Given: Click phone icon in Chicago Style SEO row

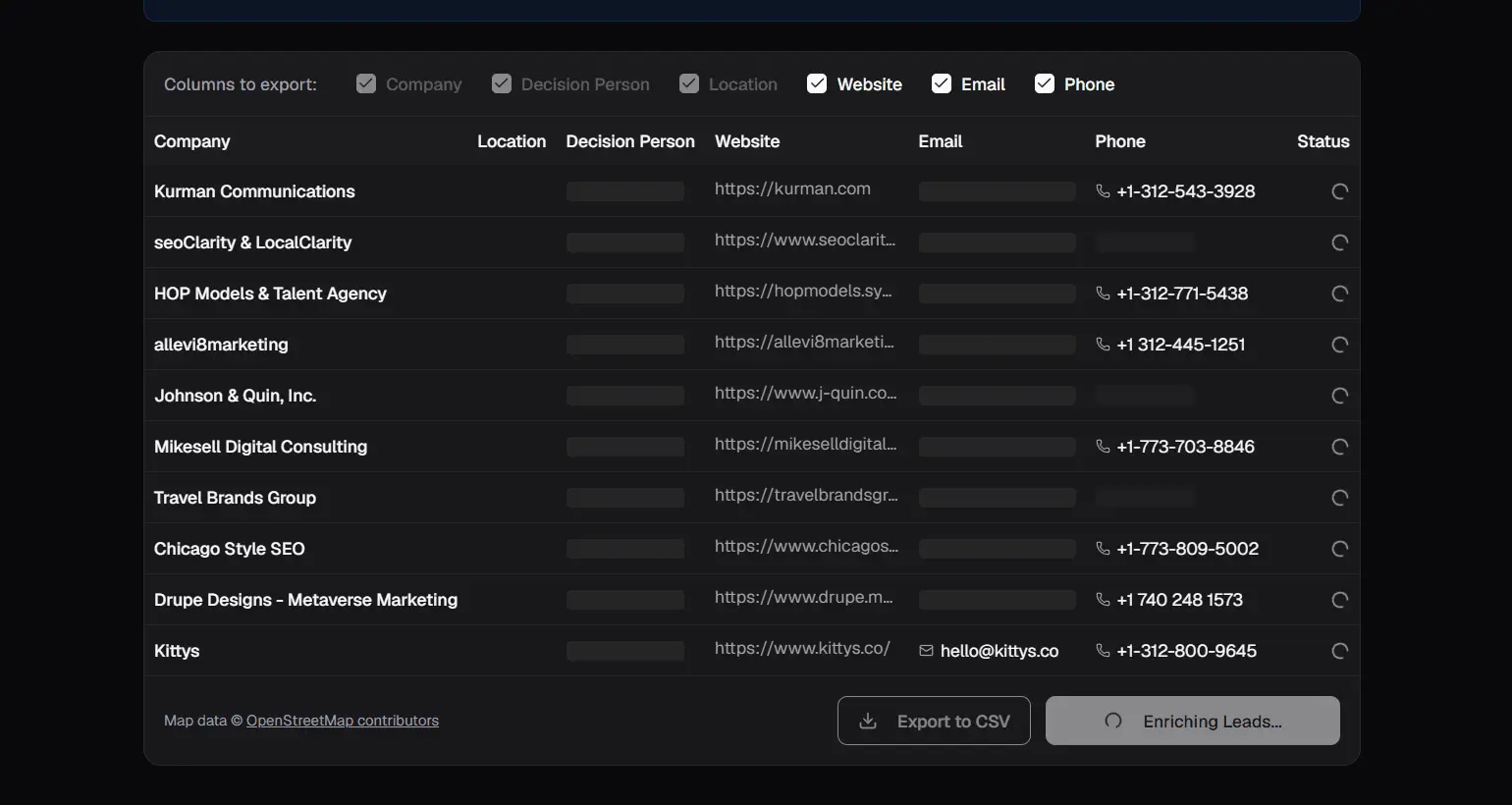Looking at the screenshot, I should click(x=1103, y=549).
